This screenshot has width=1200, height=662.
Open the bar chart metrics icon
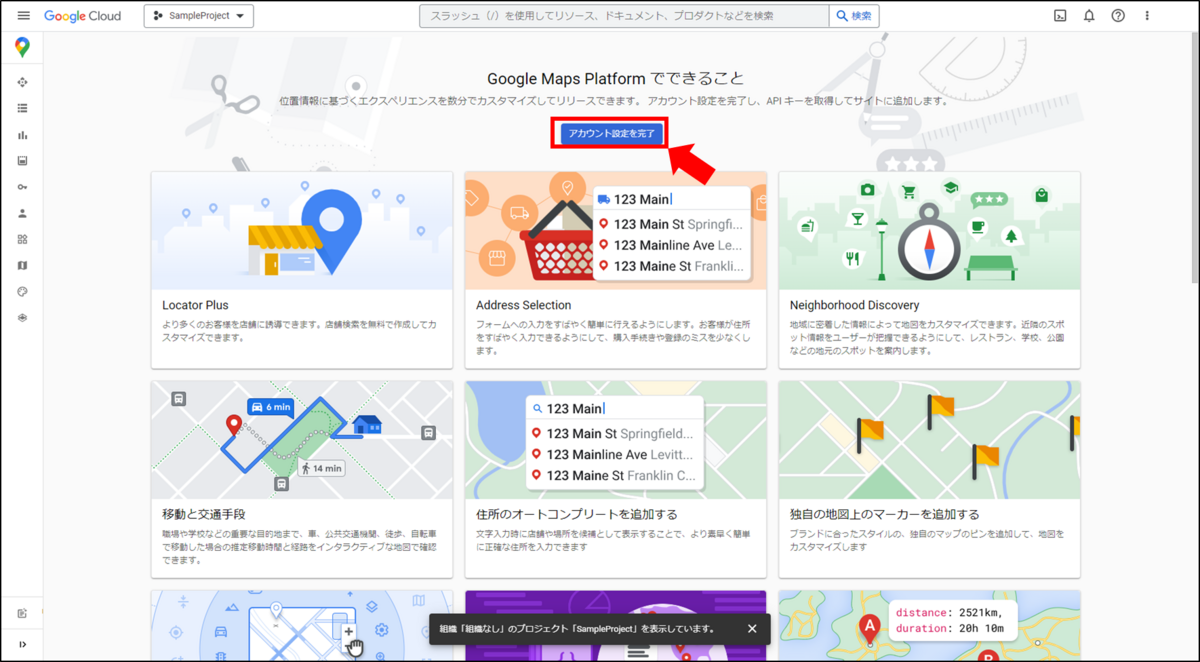click(x=22, y=135)
